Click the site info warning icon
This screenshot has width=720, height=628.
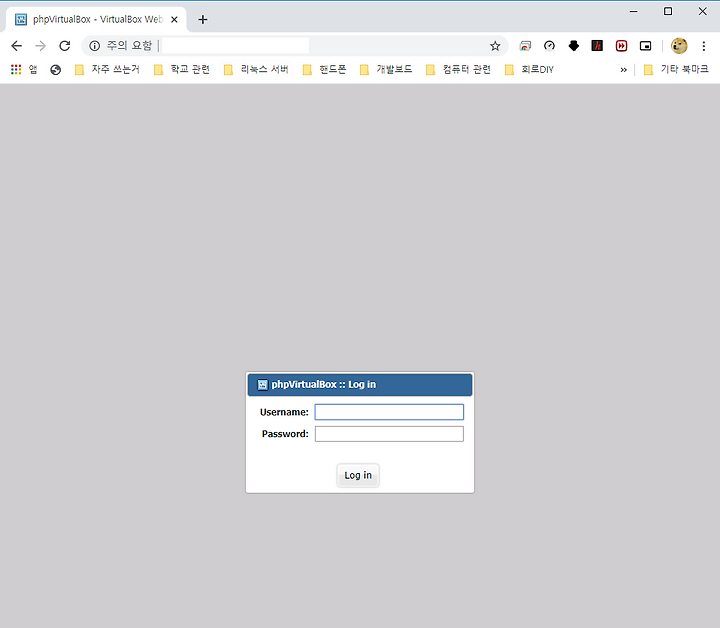95,45
